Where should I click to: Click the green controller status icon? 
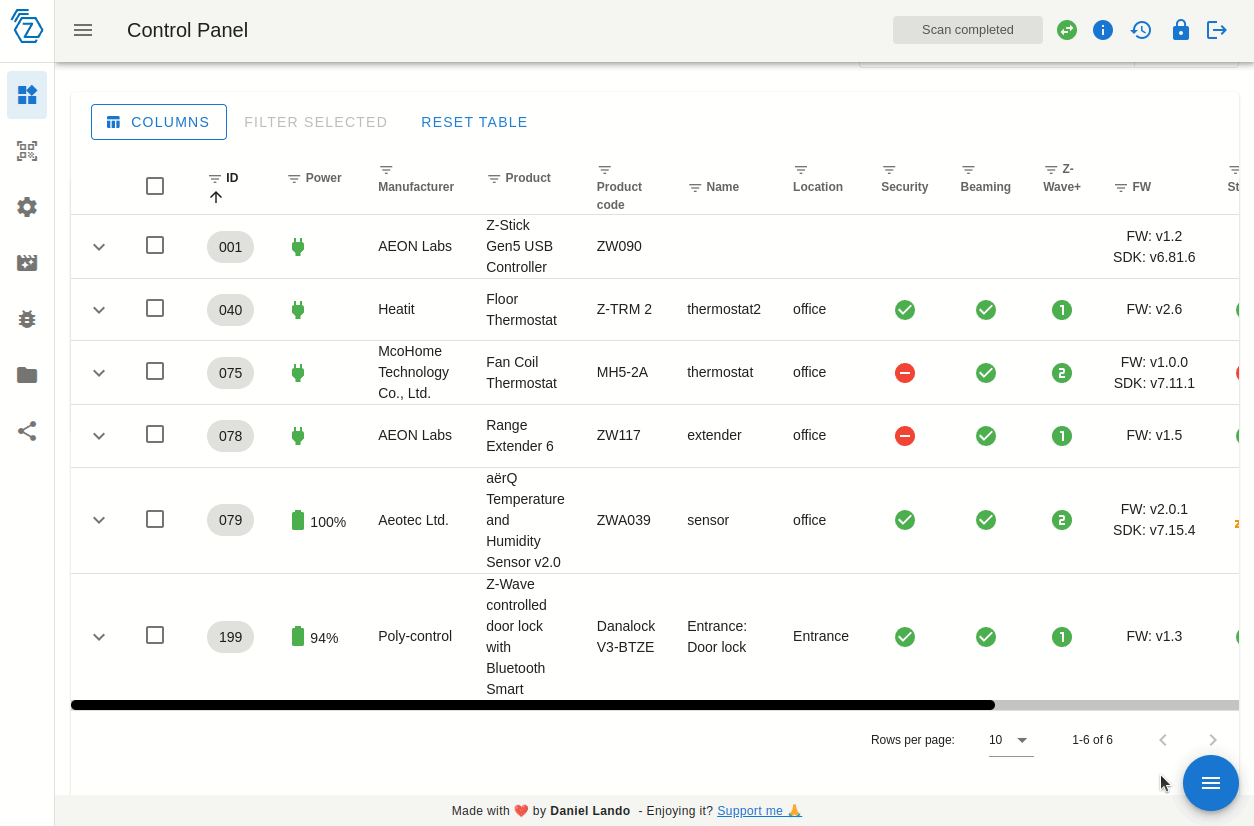(1067, 30)
